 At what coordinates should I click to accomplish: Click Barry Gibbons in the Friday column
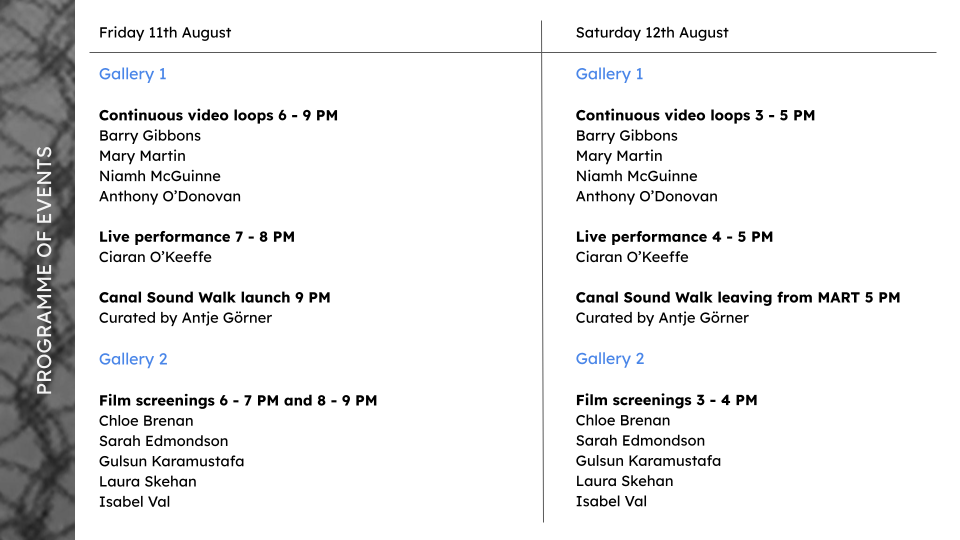[x=150, y=136]
